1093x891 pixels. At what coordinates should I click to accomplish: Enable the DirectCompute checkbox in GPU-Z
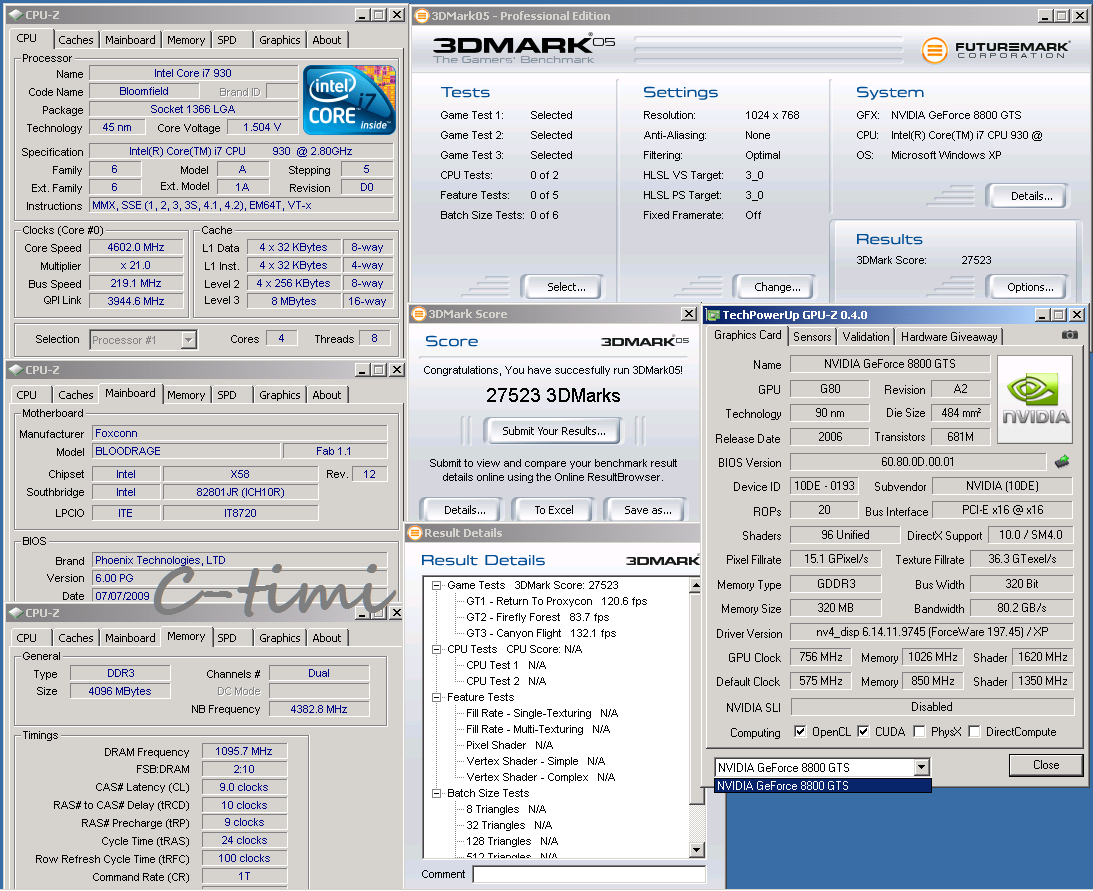point(974,731)
